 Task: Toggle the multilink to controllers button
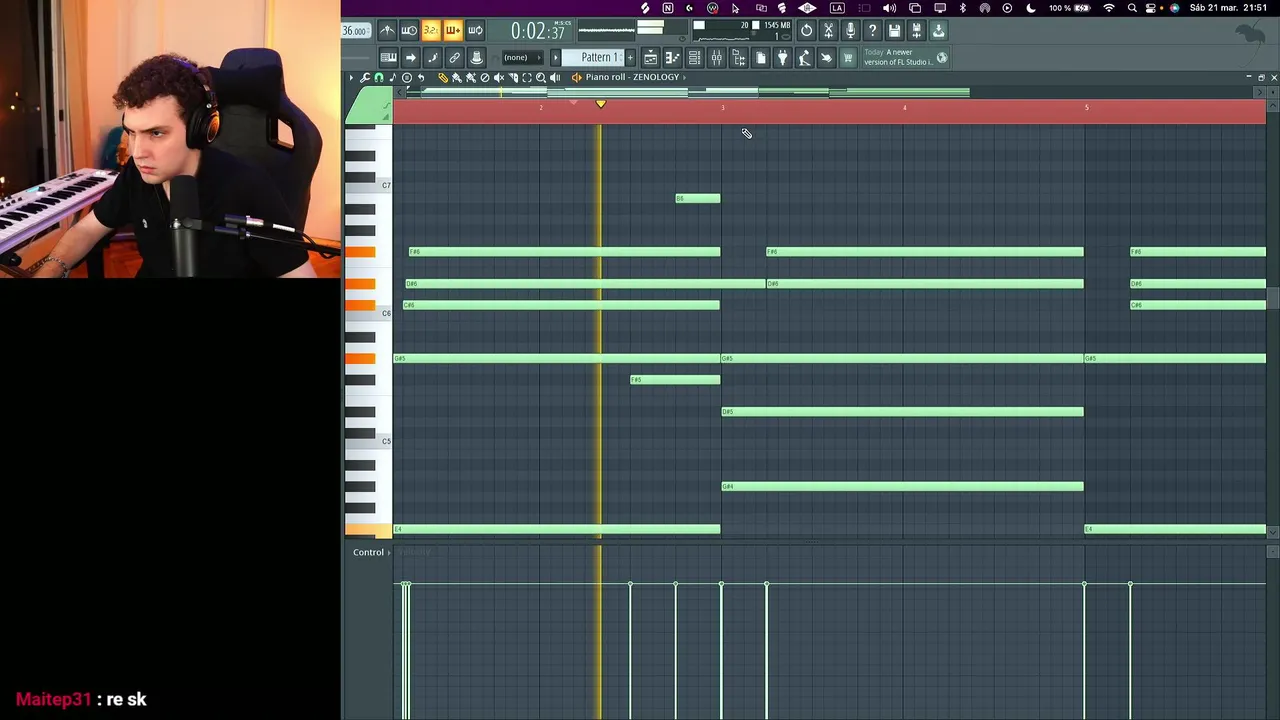pyautogui.click(x=454, y=57)
